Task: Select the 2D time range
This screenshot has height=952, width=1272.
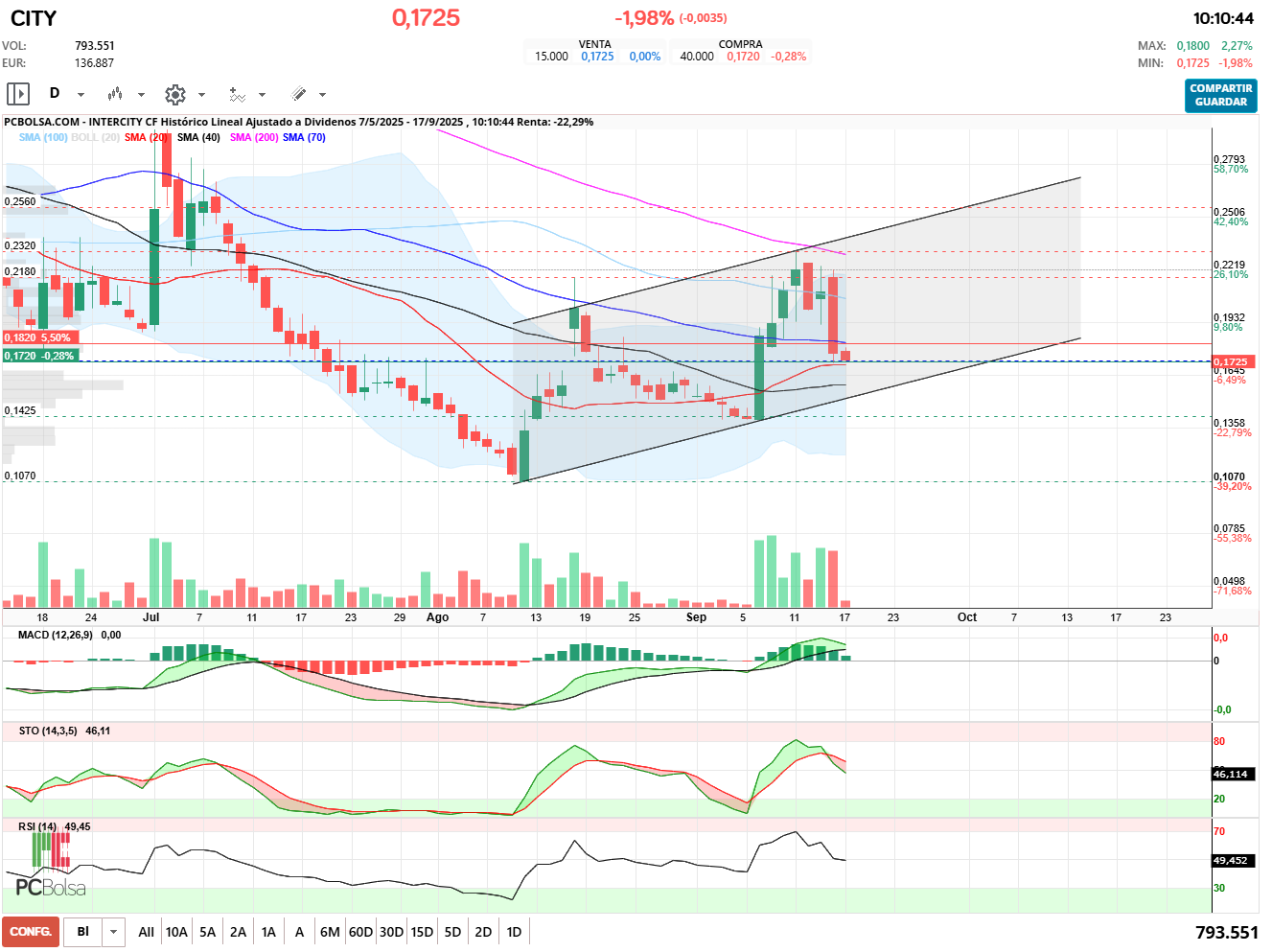Action: pos(483,932)
